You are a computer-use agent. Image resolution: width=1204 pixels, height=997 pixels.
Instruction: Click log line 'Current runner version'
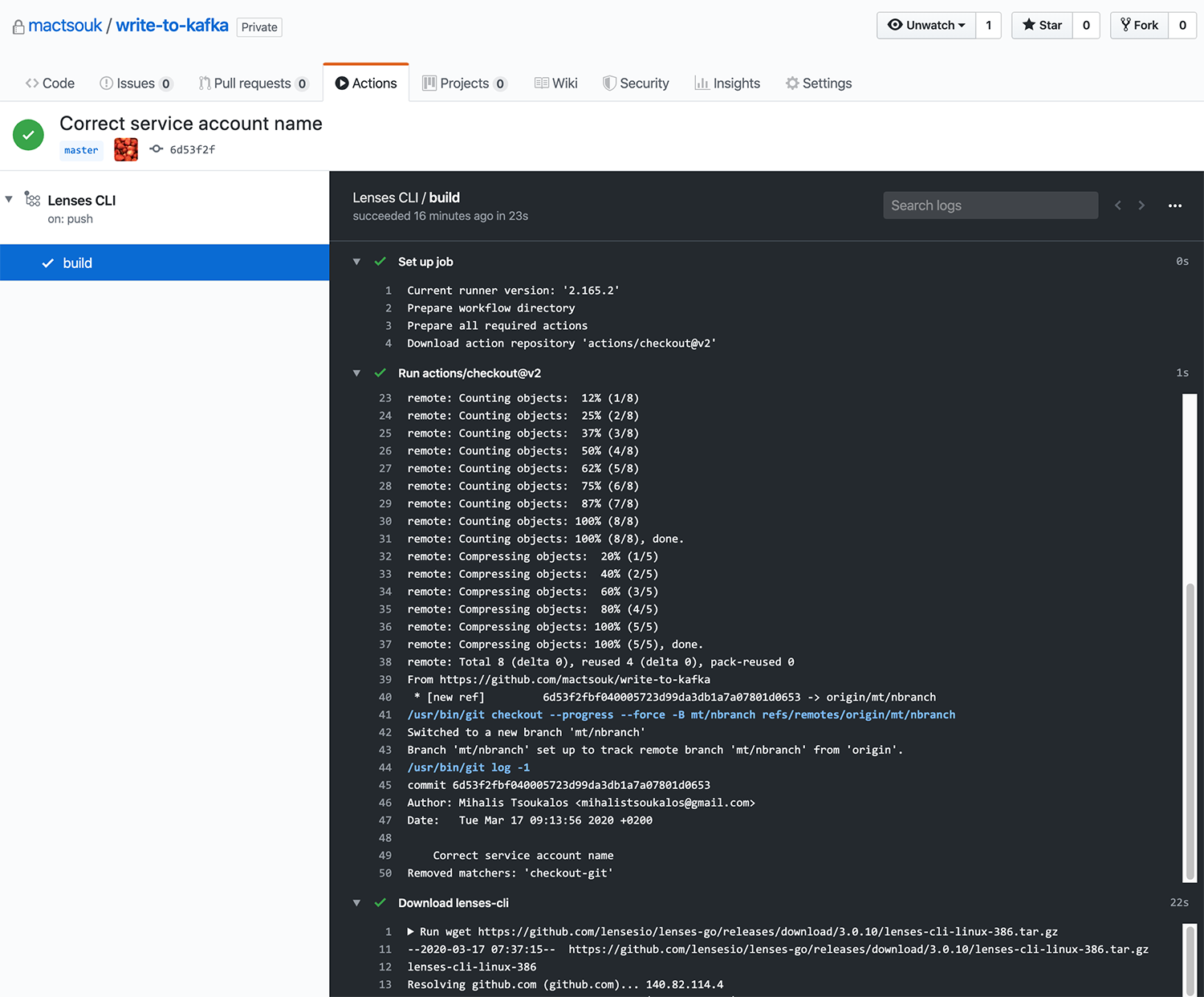pos(513,291)
